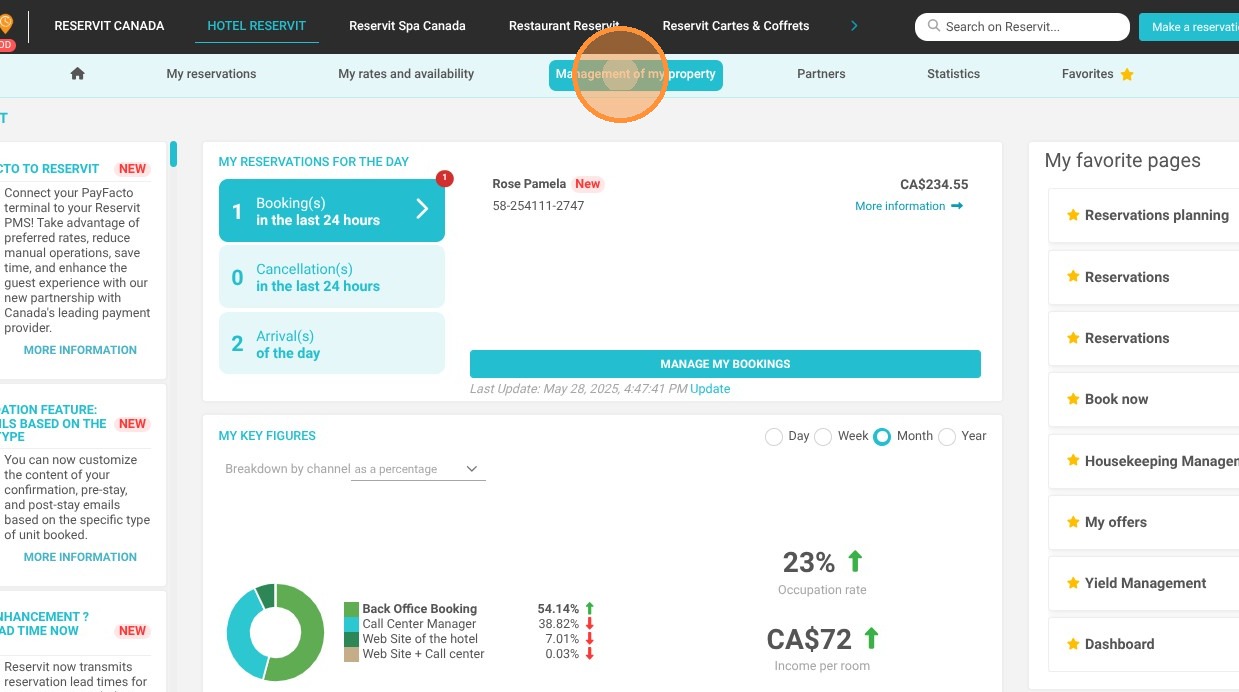The height and width of the screenshot is (692, 1239).
Task: Click the star beside Reservations planning
Action: point(1073,215)
